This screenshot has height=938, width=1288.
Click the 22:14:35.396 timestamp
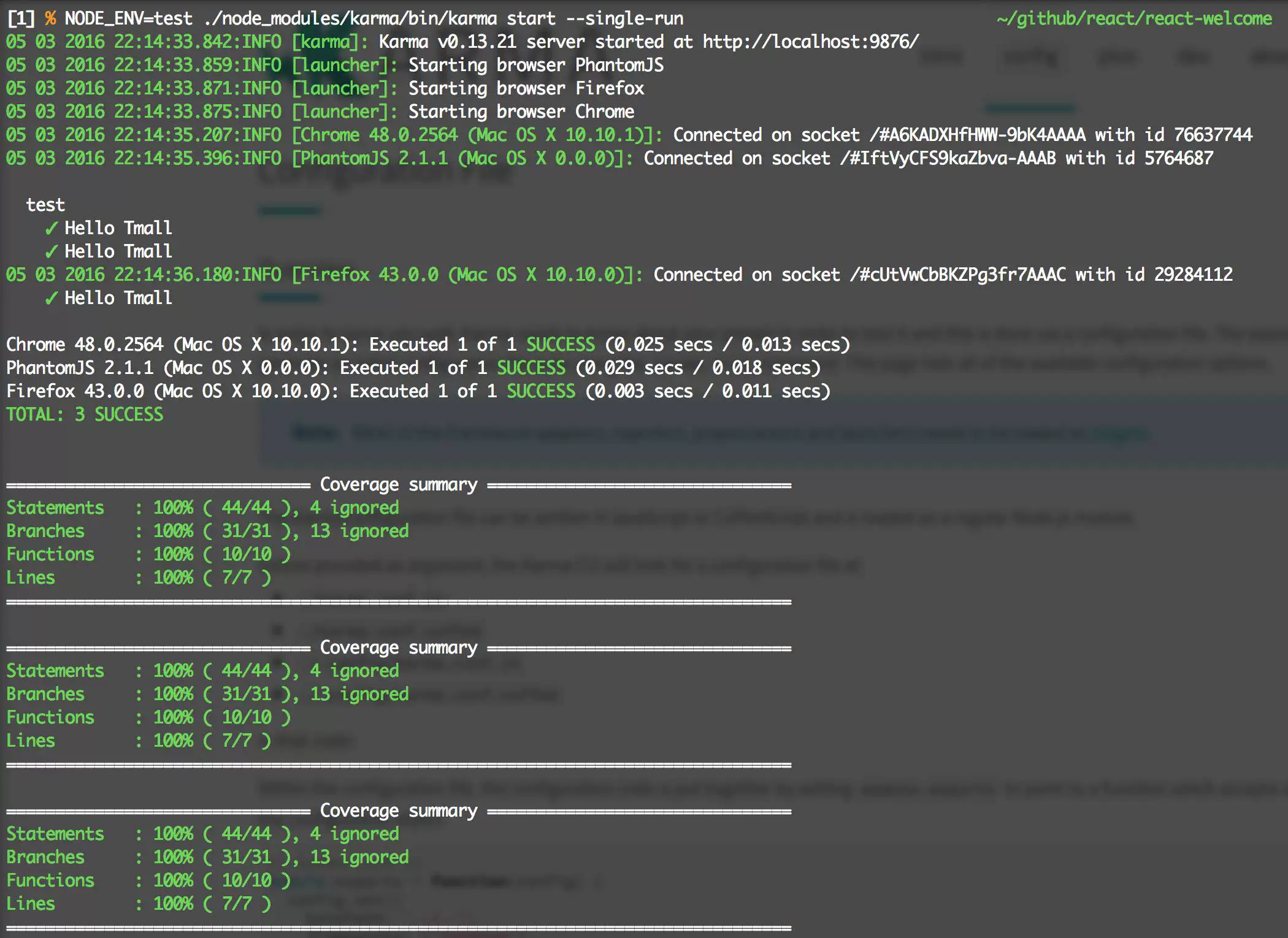point(174,158)
